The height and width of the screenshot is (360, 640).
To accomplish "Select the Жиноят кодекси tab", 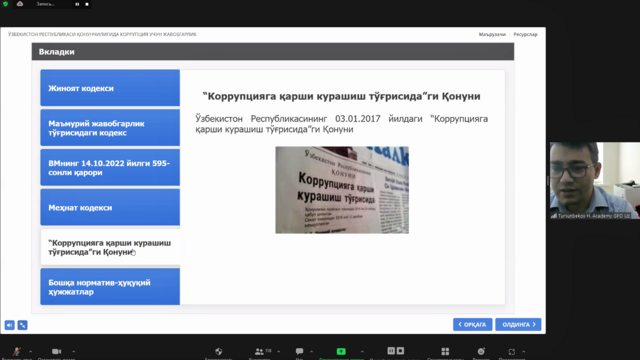I will pos(110,88).
